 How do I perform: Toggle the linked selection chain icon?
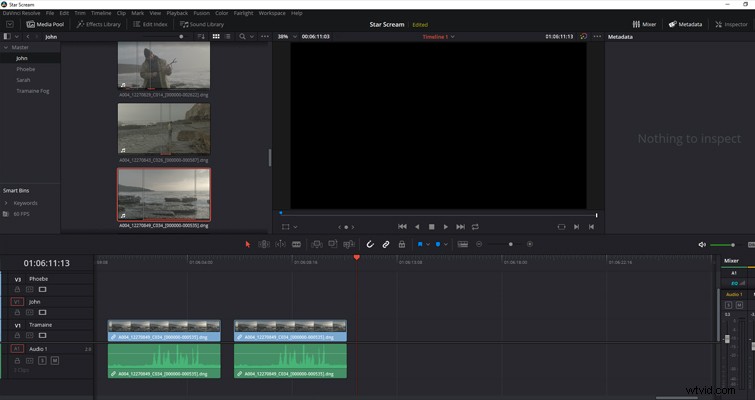[x=386, y=244]
